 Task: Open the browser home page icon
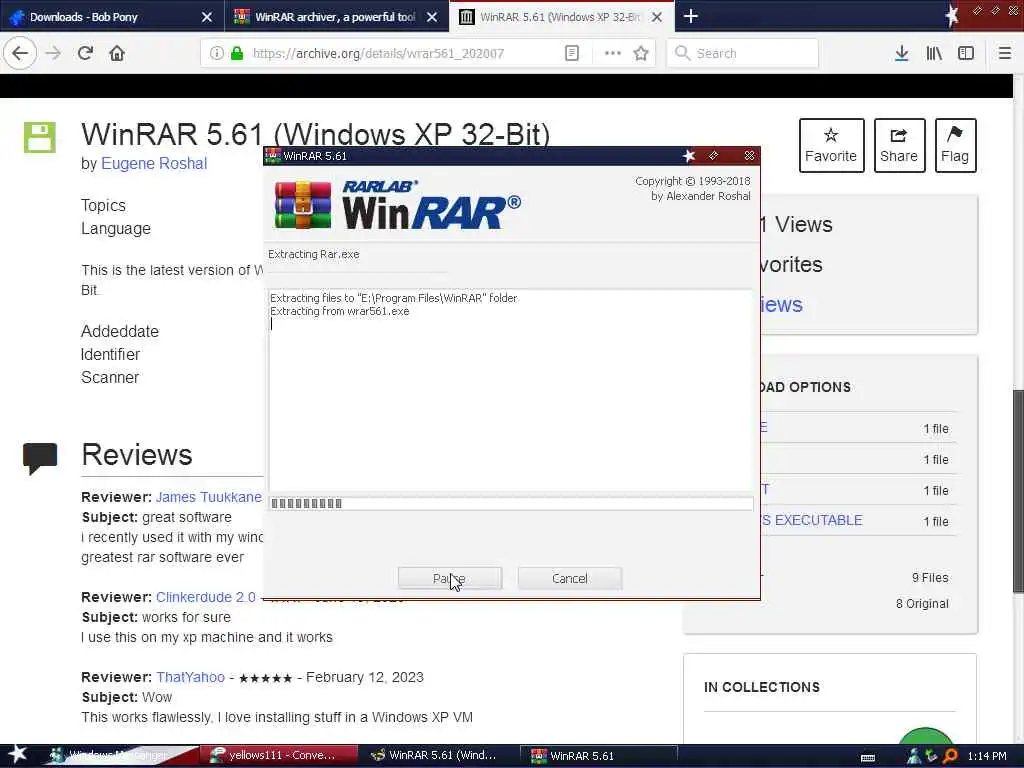[x=117, y=53]
